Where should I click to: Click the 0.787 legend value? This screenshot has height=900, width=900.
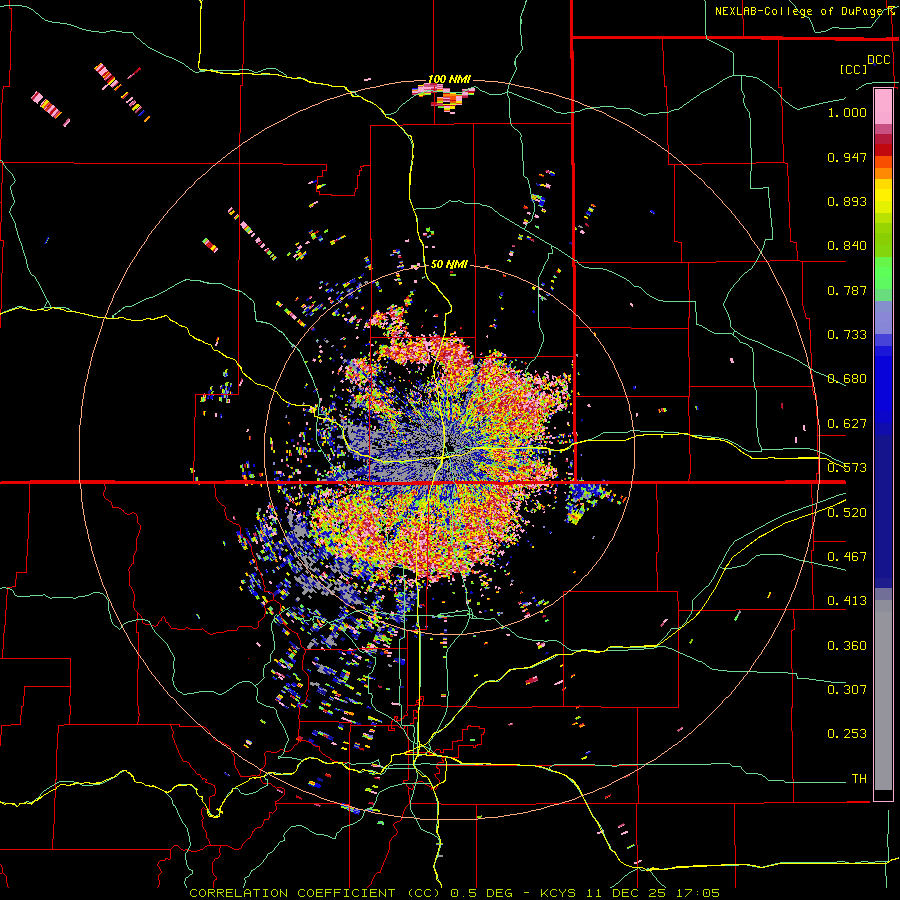click(847, 290)
